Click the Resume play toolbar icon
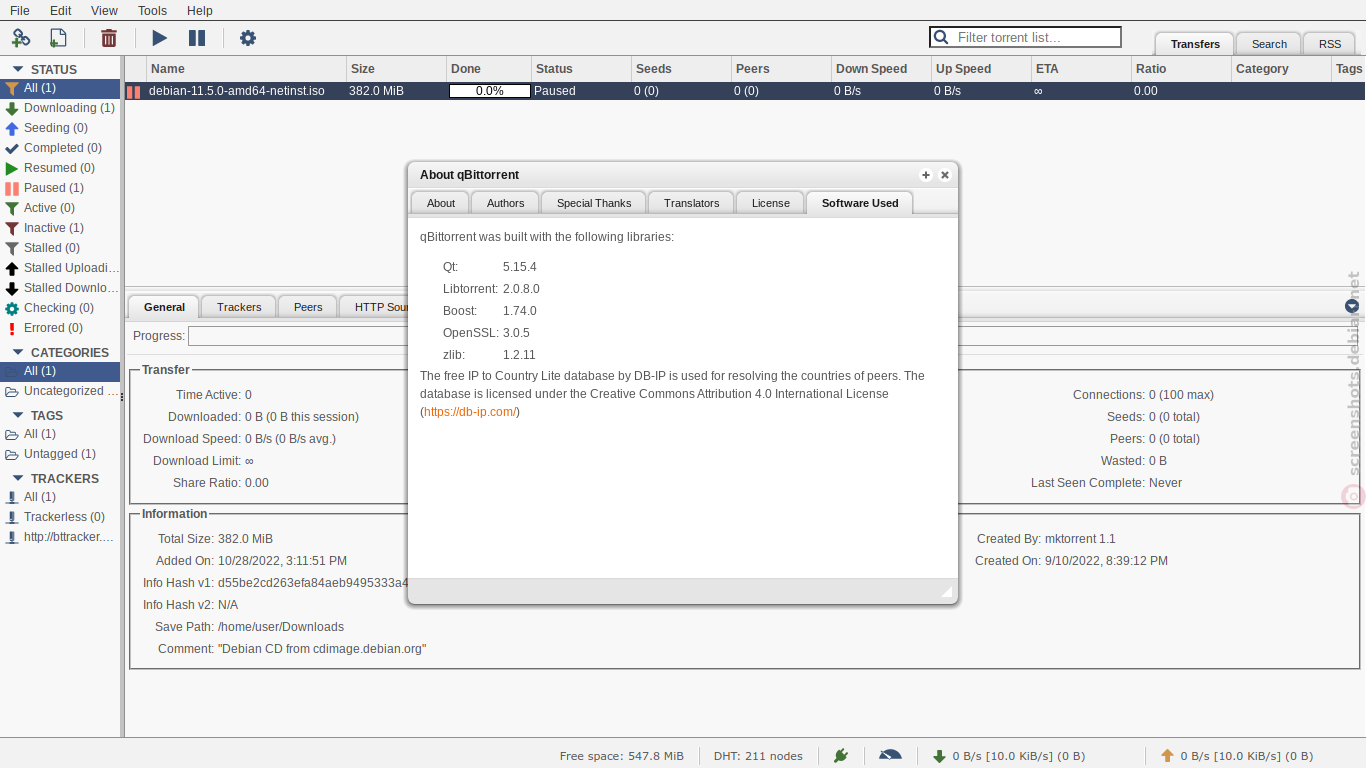Screen dimensions: 1366x768 [x=159, y=38]
